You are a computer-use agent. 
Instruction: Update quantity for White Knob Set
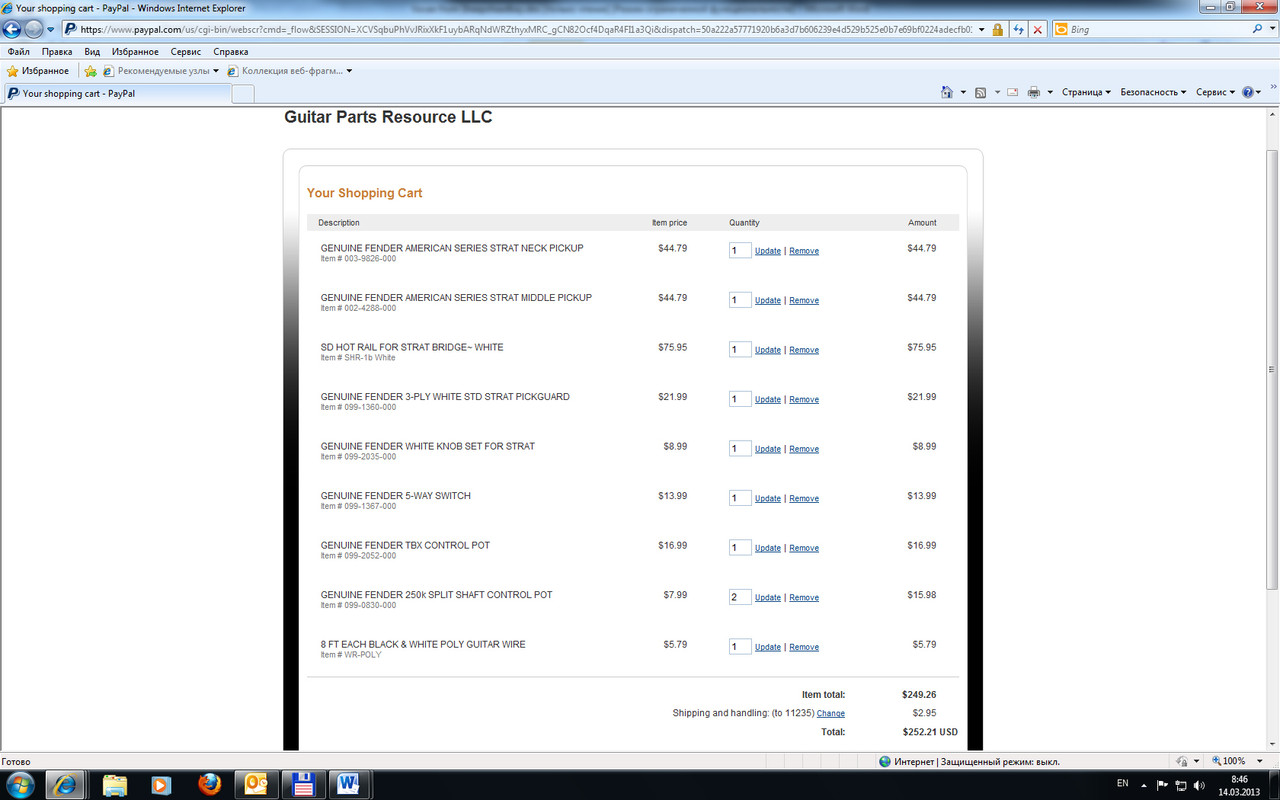click(x=768, y=449)
